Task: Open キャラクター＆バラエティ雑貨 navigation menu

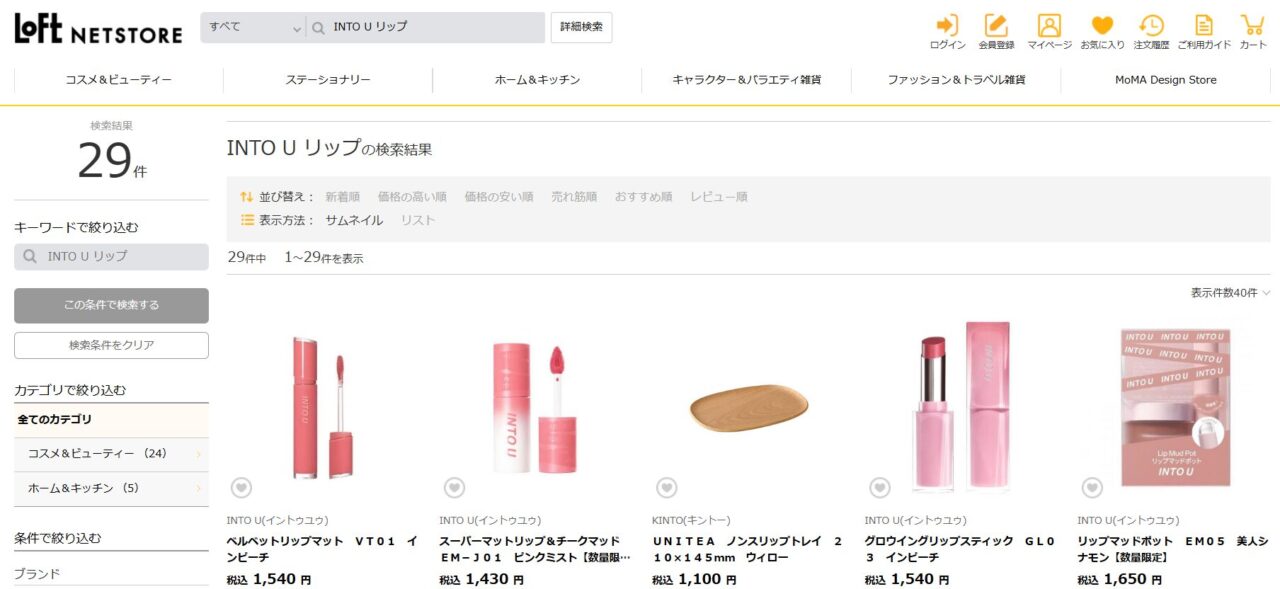Action: [747, 80]
